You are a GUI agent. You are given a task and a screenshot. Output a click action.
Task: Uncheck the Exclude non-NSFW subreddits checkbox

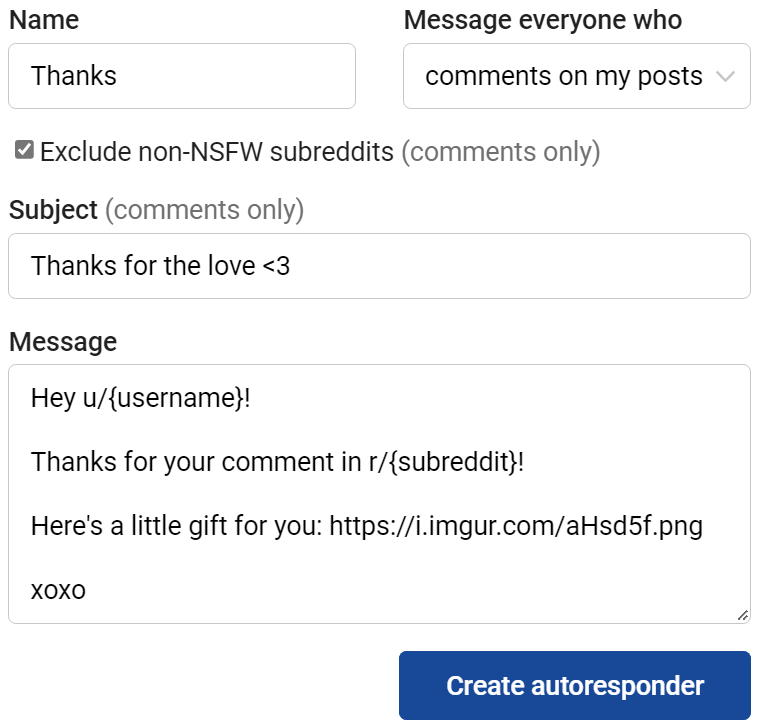(x=24, y=151)
